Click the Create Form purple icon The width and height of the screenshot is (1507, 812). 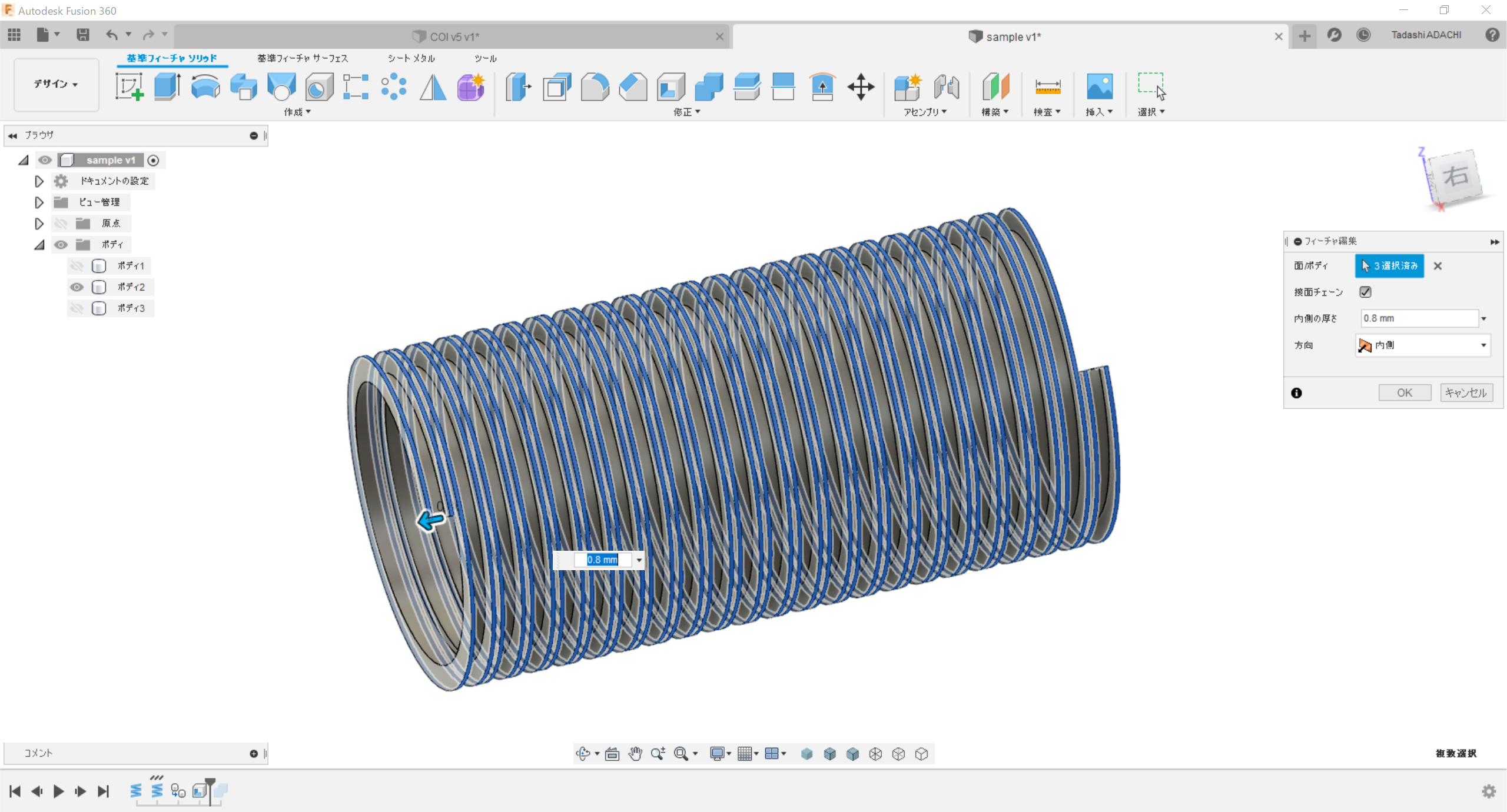[471, 87]
